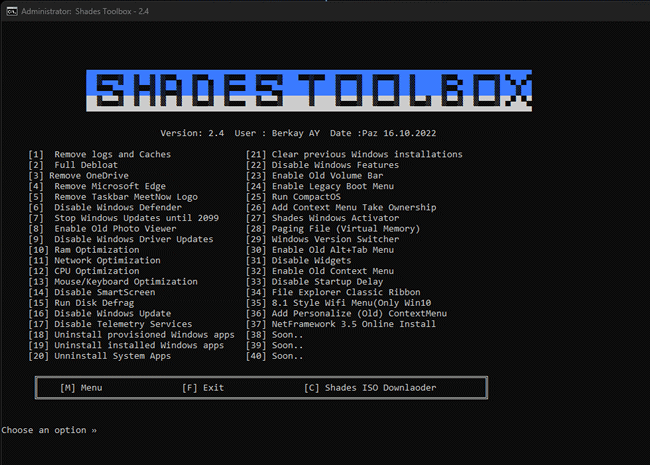This screenshot has width=650, height=465.
Task: Open the [C] Shades ISO Downloader
Action: [x=370, y=387]
